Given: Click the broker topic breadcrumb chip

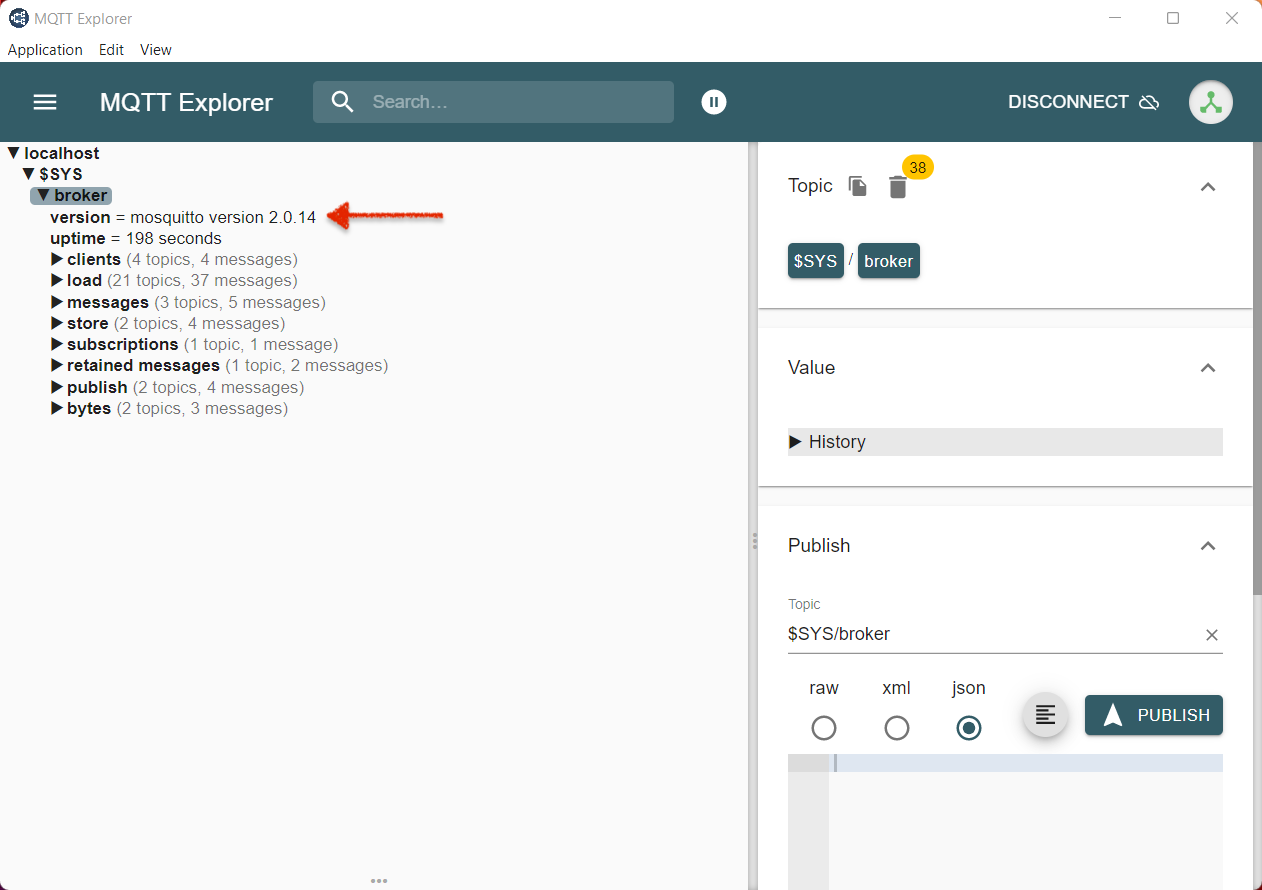Looking at the screenshot, I should pyautogui.click(x=889, y=261).
